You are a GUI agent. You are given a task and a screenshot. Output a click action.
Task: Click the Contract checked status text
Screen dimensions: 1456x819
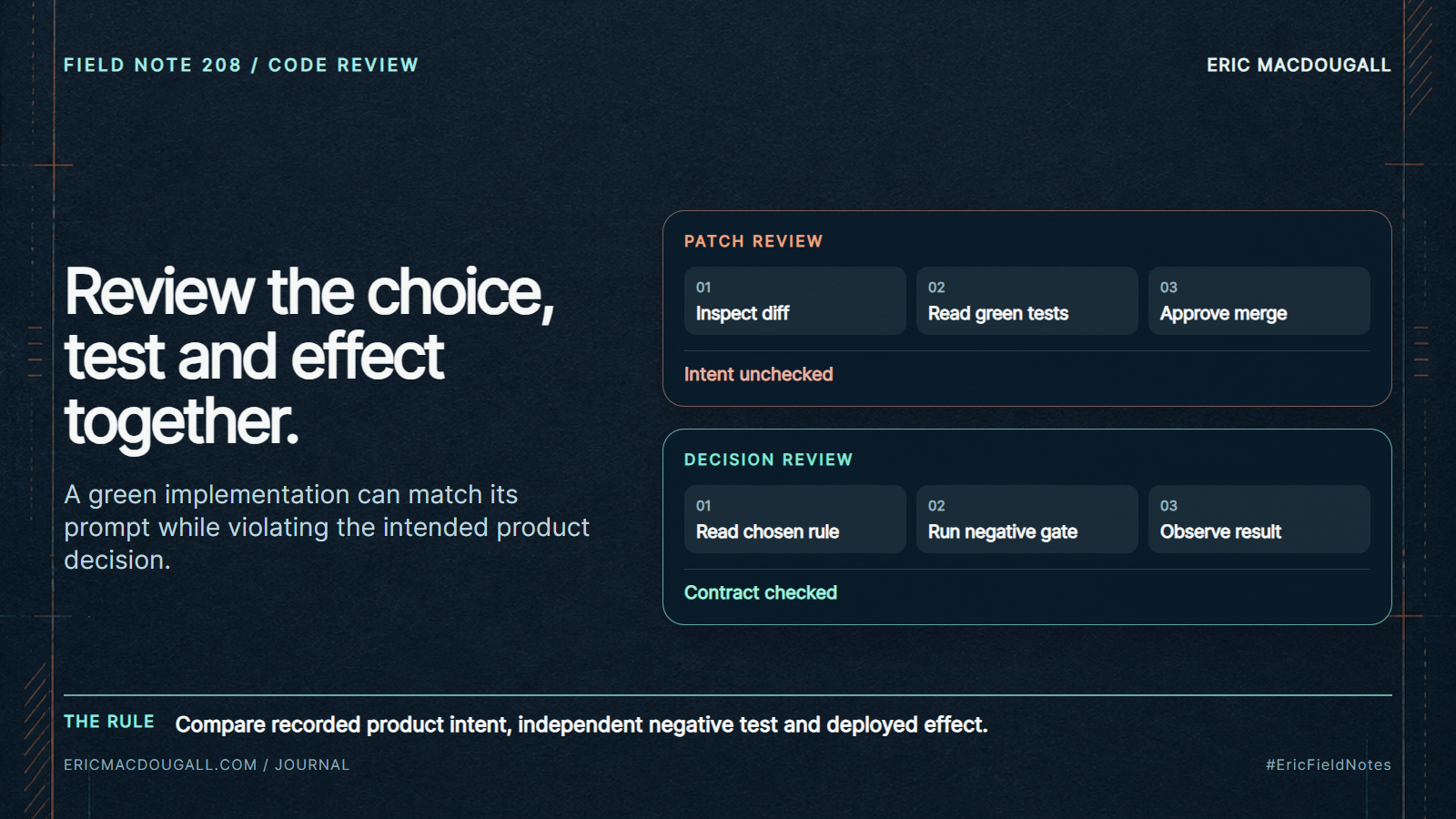(x=761, y=592)
